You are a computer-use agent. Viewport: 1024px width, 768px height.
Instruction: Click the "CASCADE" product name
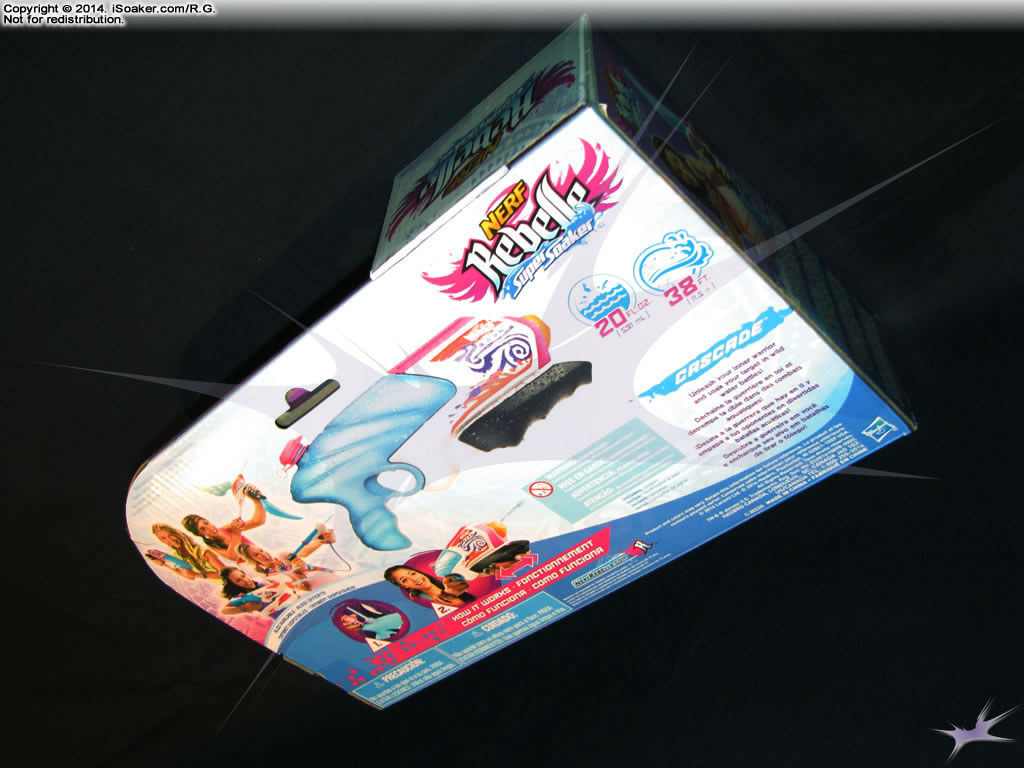pyautogui.click(x=720, y=353)
